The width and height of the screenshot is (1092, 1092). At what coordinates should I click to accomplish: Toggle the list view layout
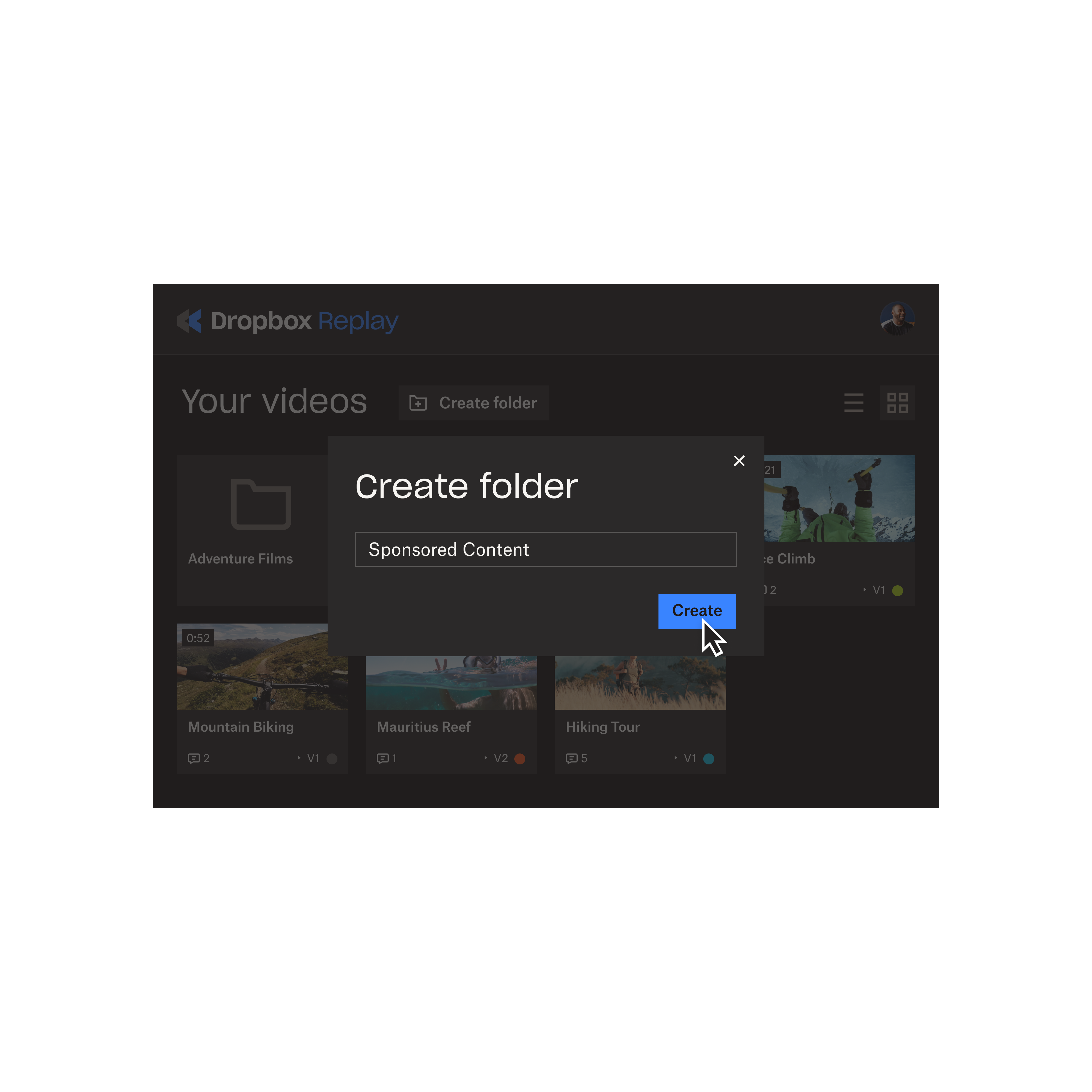pos(853,402)
